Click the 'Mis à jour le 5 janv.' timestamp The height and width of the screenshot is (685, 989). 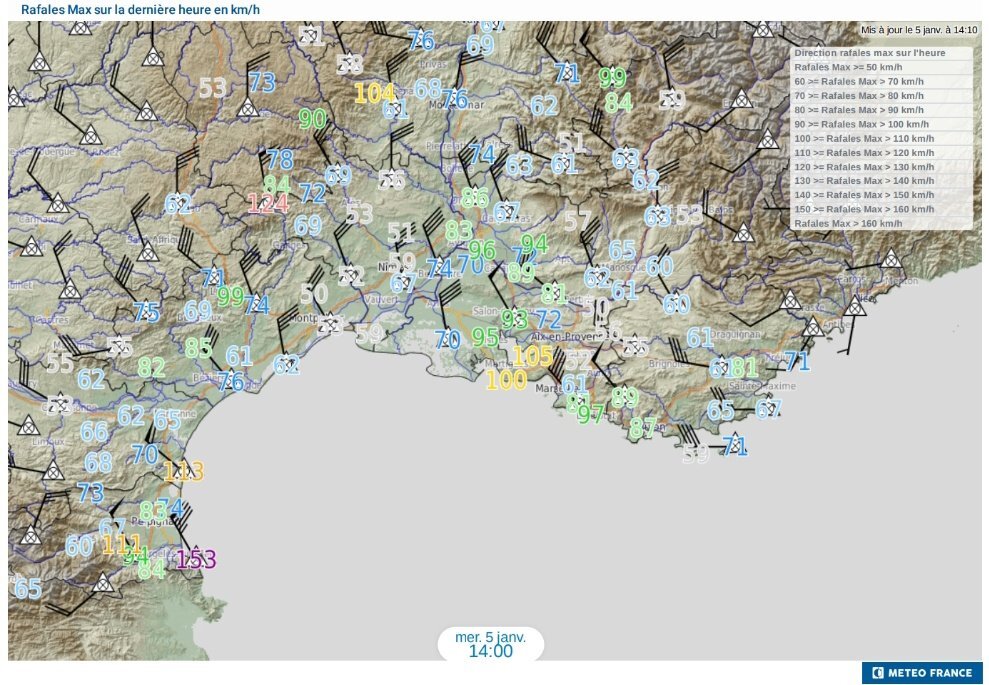point(918,30)
